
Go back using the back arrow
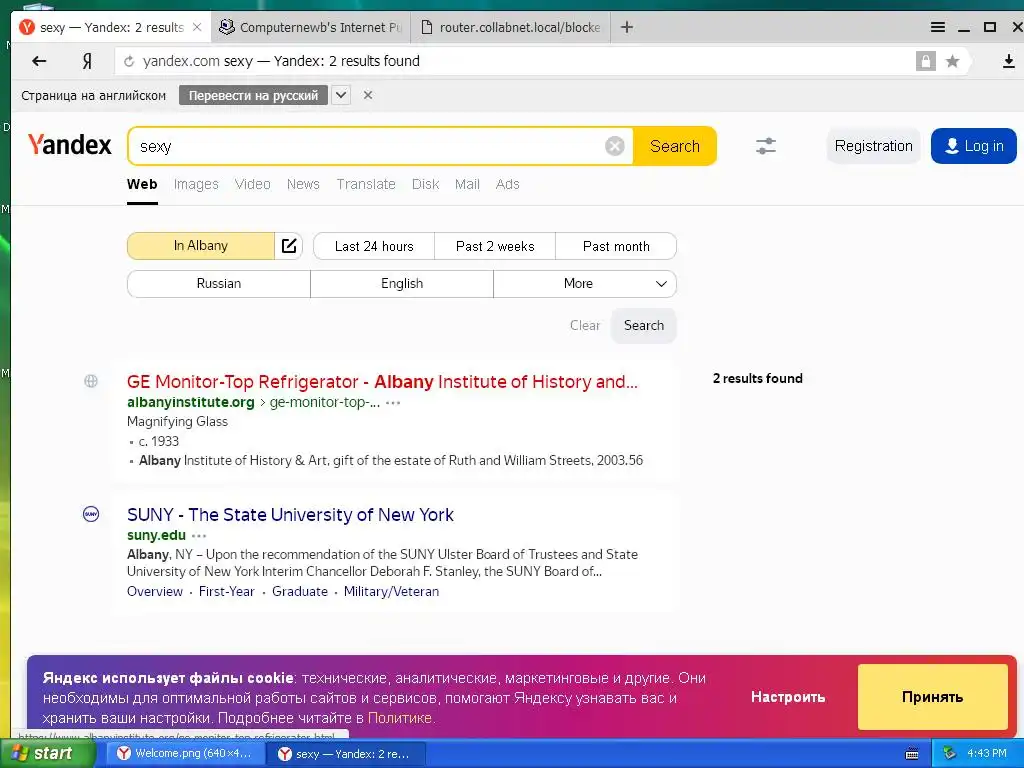click(x=39, y=61)
